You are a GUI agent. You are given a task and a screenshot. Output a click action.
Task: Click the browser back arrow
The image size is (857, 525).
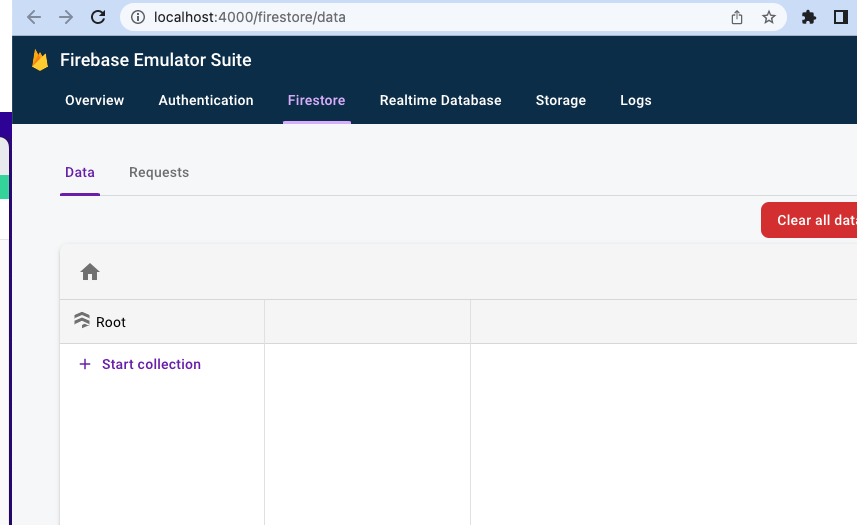[x=34, y=17]
